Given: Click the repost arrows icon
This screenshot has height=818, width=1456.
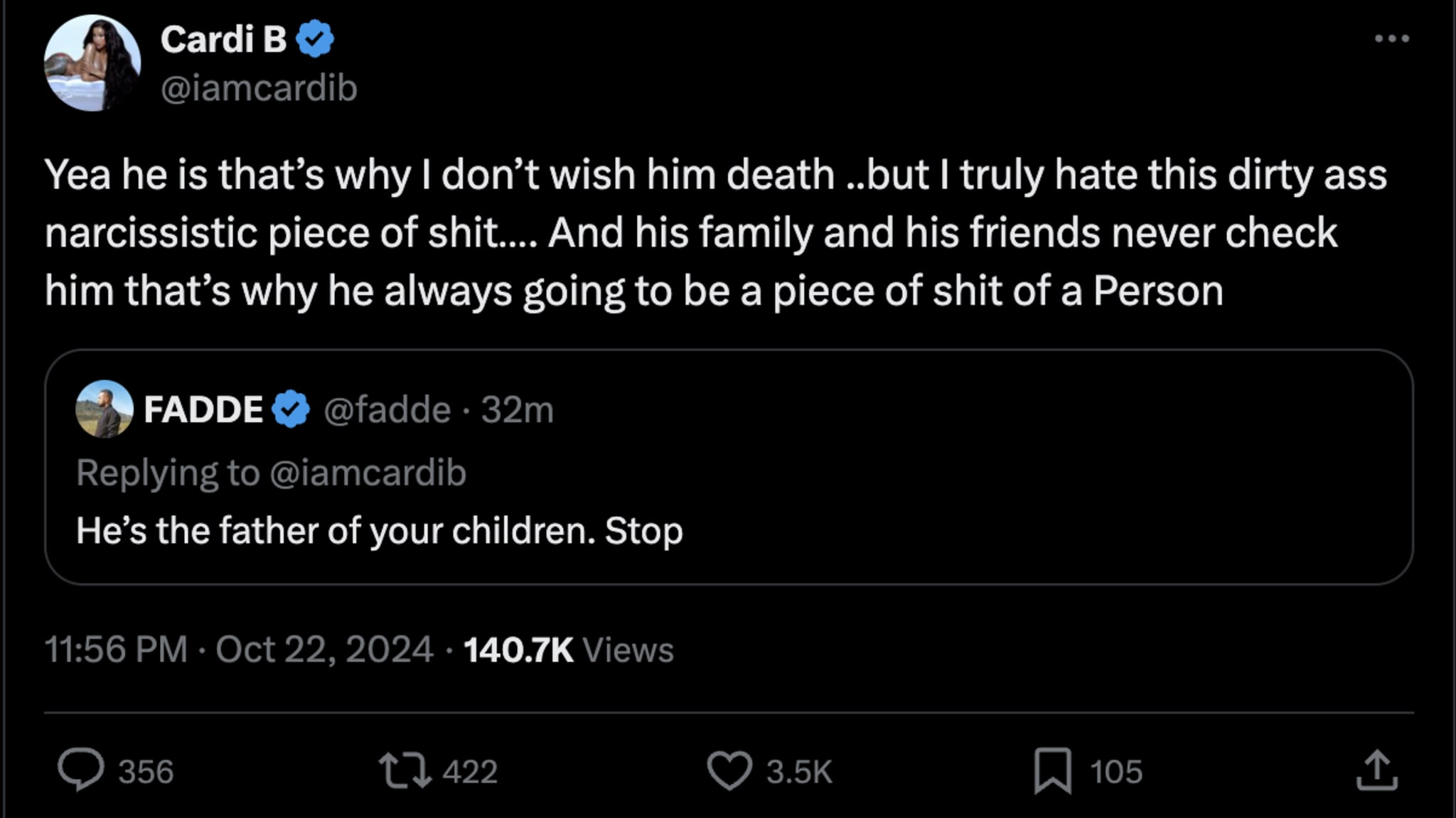Looking at the screenshot, I should [x=405, y=771].
